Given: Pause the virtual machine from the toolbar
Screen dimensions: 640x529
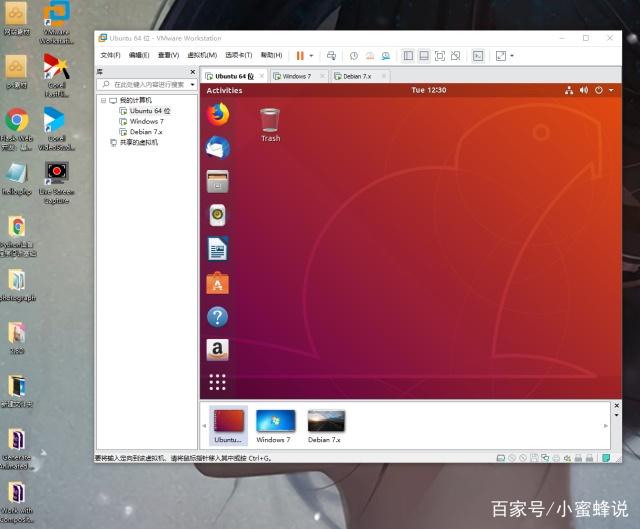Looking at the screenshot, I should click(300, 56).
